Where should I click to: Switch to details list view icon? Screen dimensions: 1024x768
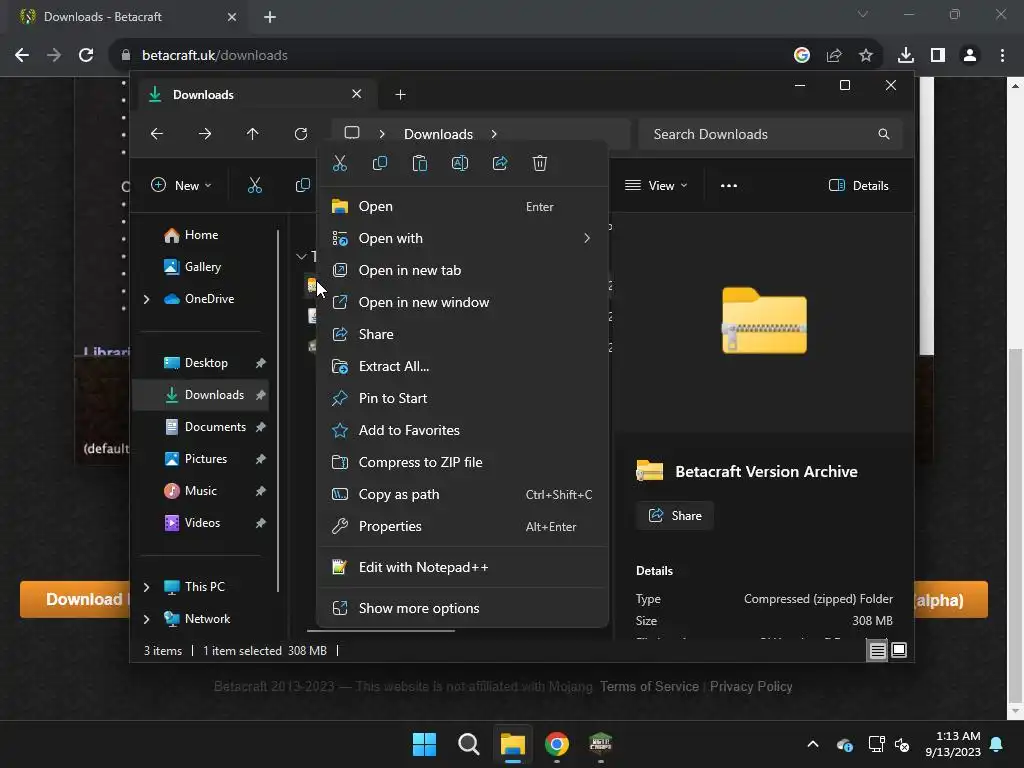(x=877, y=650)
